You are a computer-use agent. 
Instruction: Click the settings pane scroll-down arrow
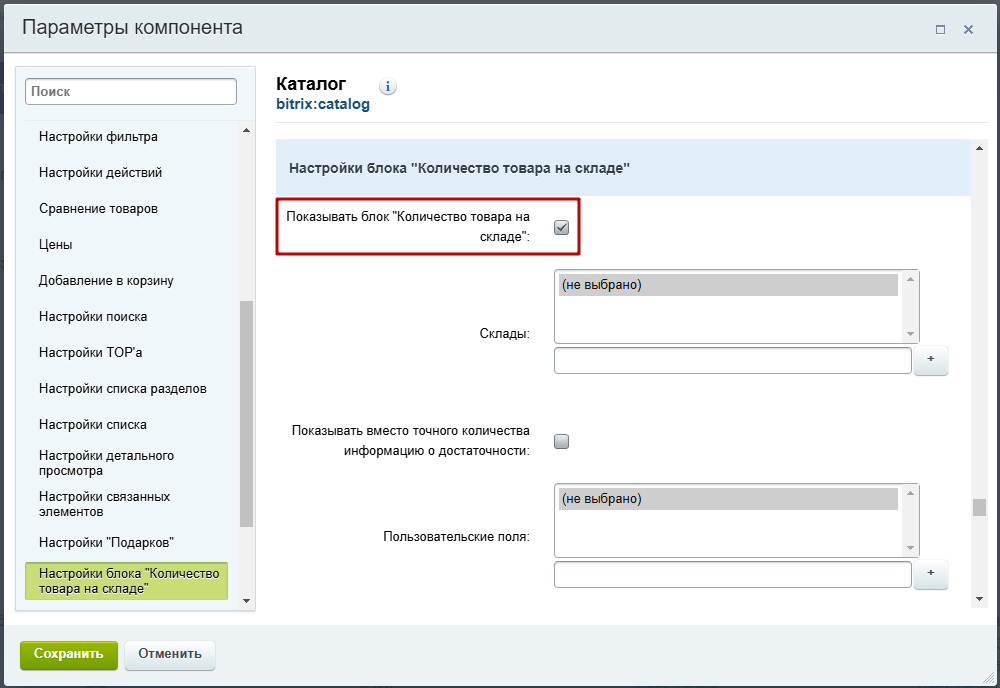pos(979,599)
